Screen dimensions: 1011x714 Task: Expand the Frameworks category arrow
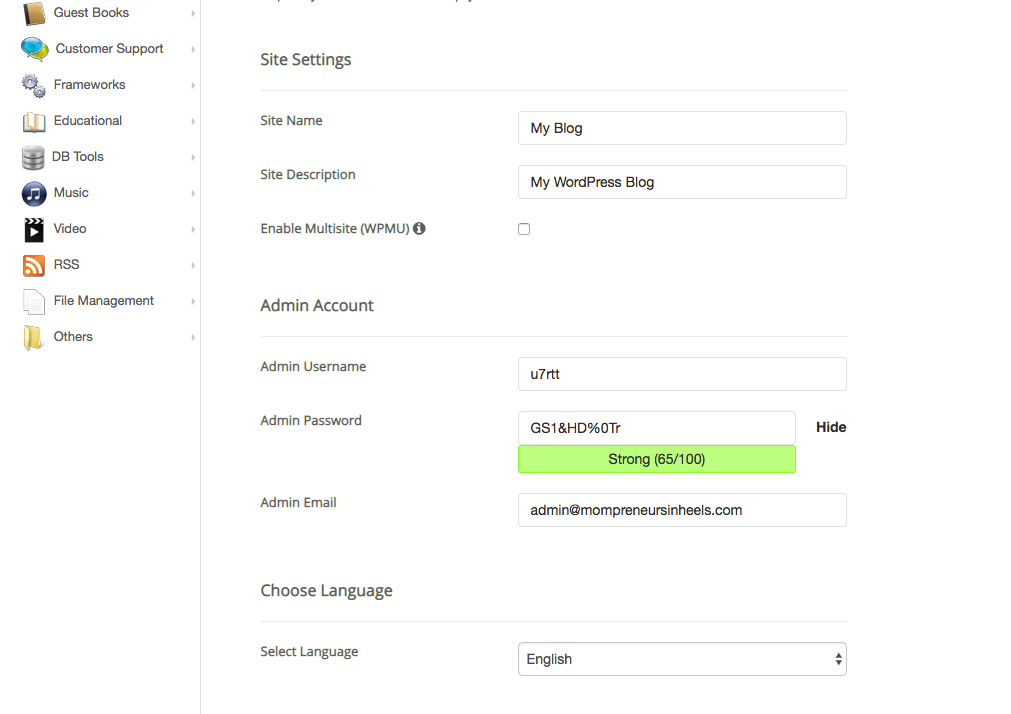click(x=193, y=85)
